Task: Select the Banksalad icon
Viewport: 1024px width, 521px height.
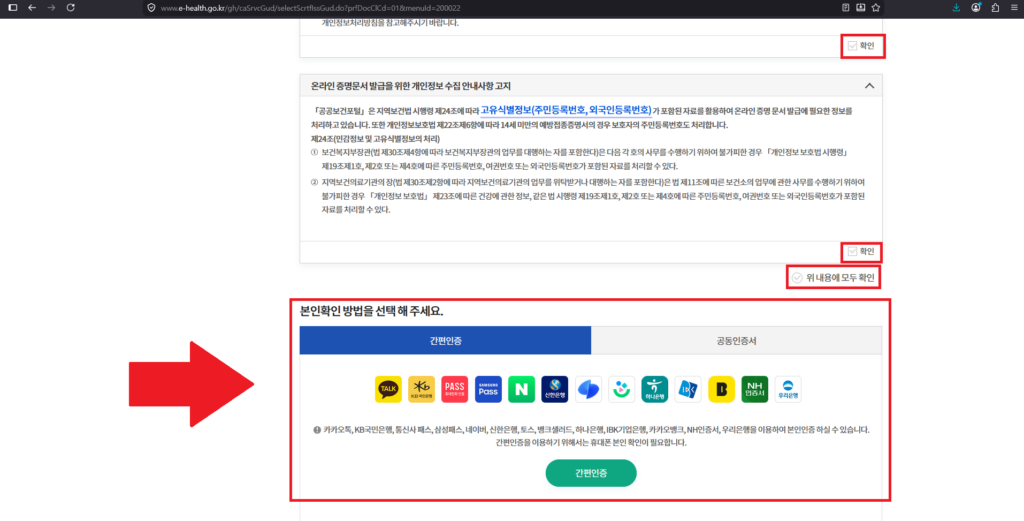Action: pos(621,389)
